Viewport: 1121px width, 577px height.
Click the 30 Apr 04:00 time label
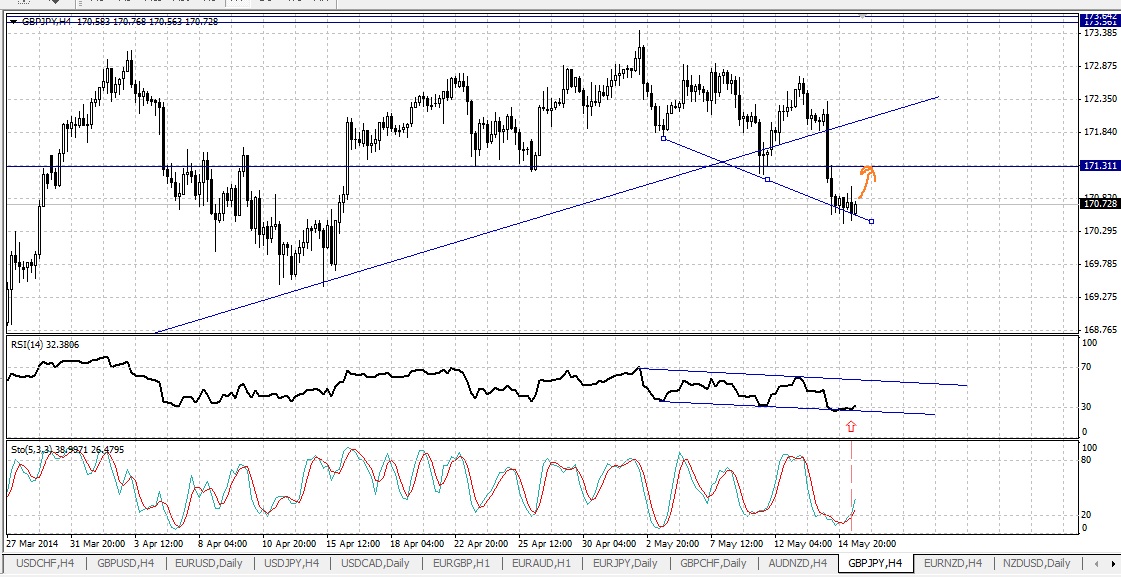(x=609, y=543)
